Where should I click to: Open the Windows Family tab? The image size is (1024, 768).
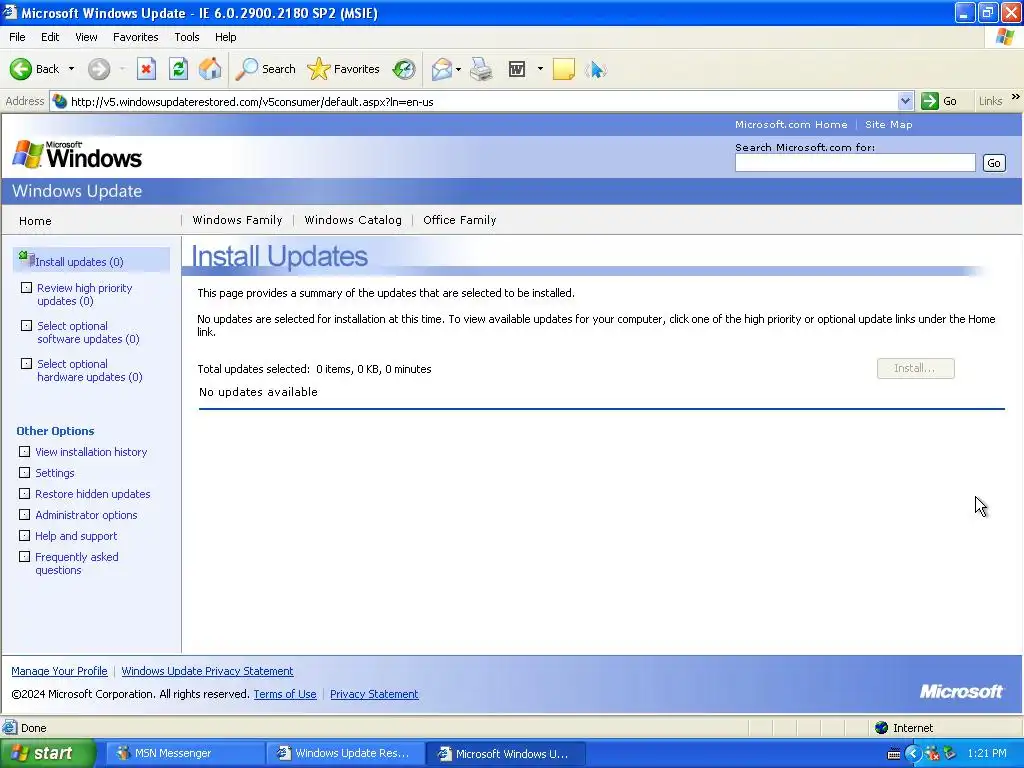point(237,220)
